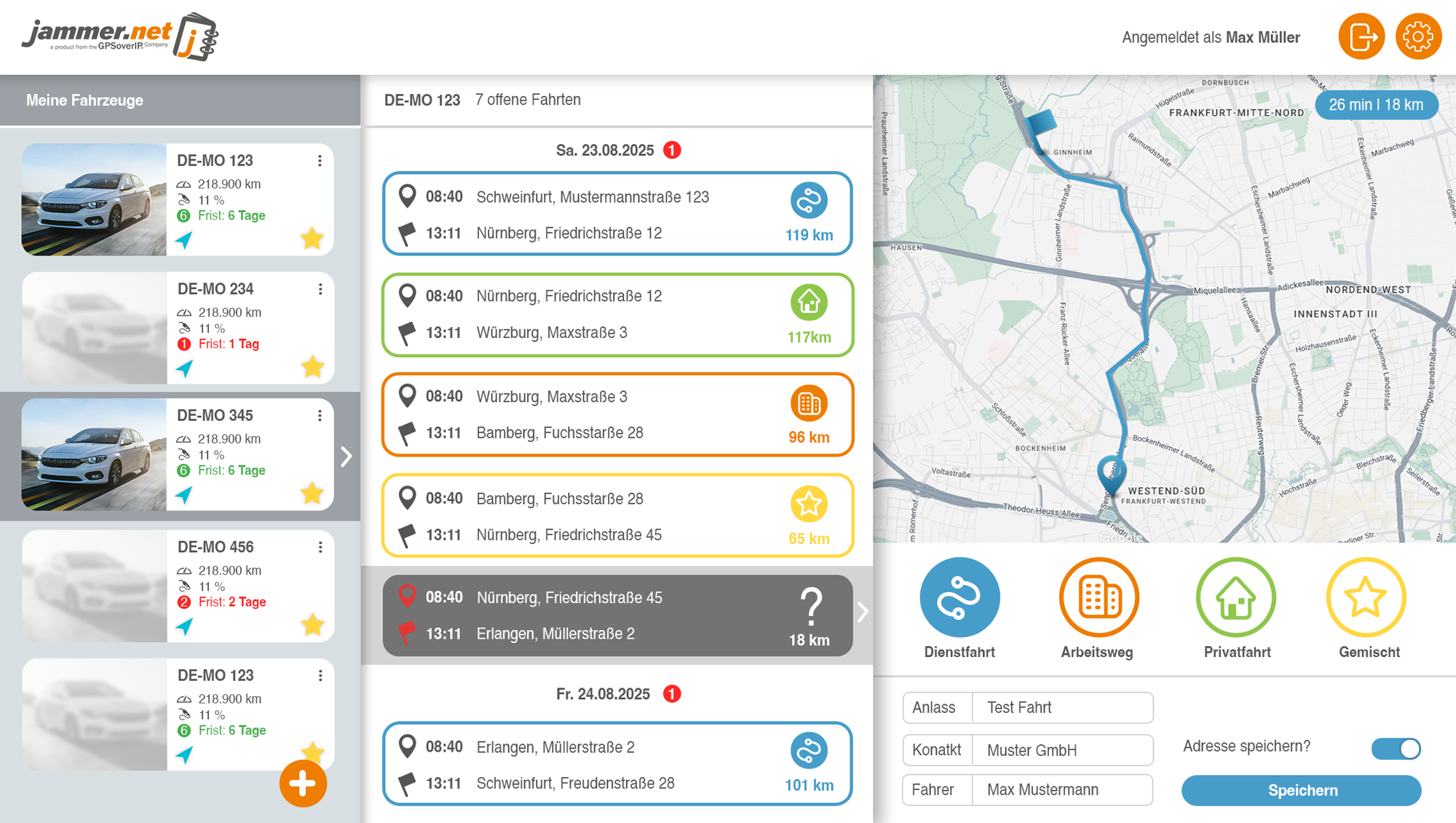The width and height of the screenshot is (1456, 823).
Task: Click the Anlass input field
Action: coord(1062,708)
